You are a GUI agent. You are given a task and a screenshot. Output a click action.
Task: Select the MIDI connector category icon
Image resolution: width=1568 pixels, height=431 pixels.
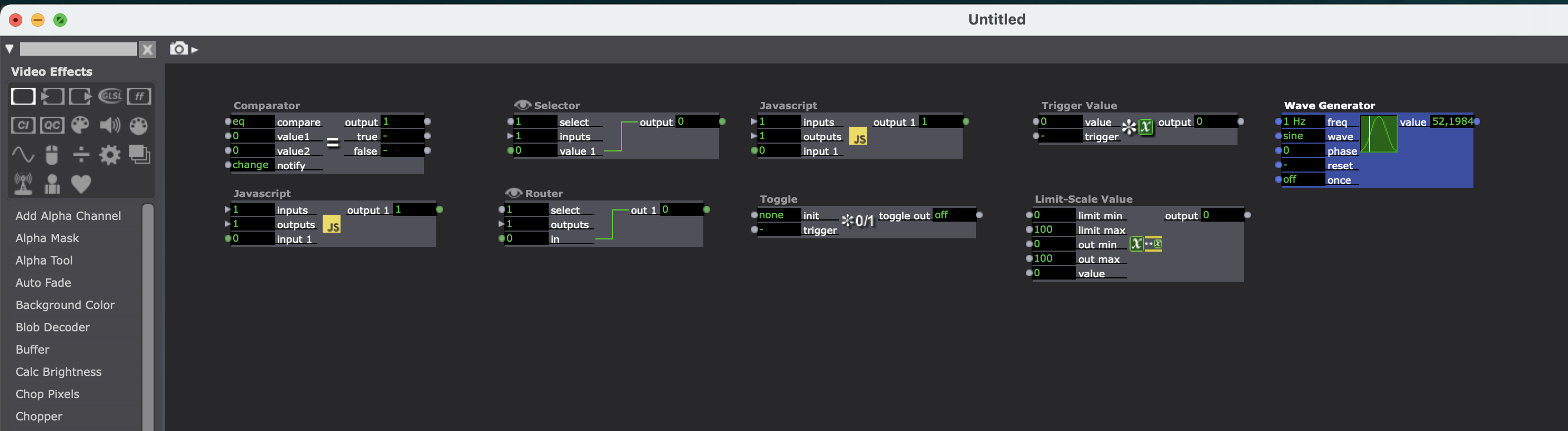pyautogui.click(x=139, y=125)
